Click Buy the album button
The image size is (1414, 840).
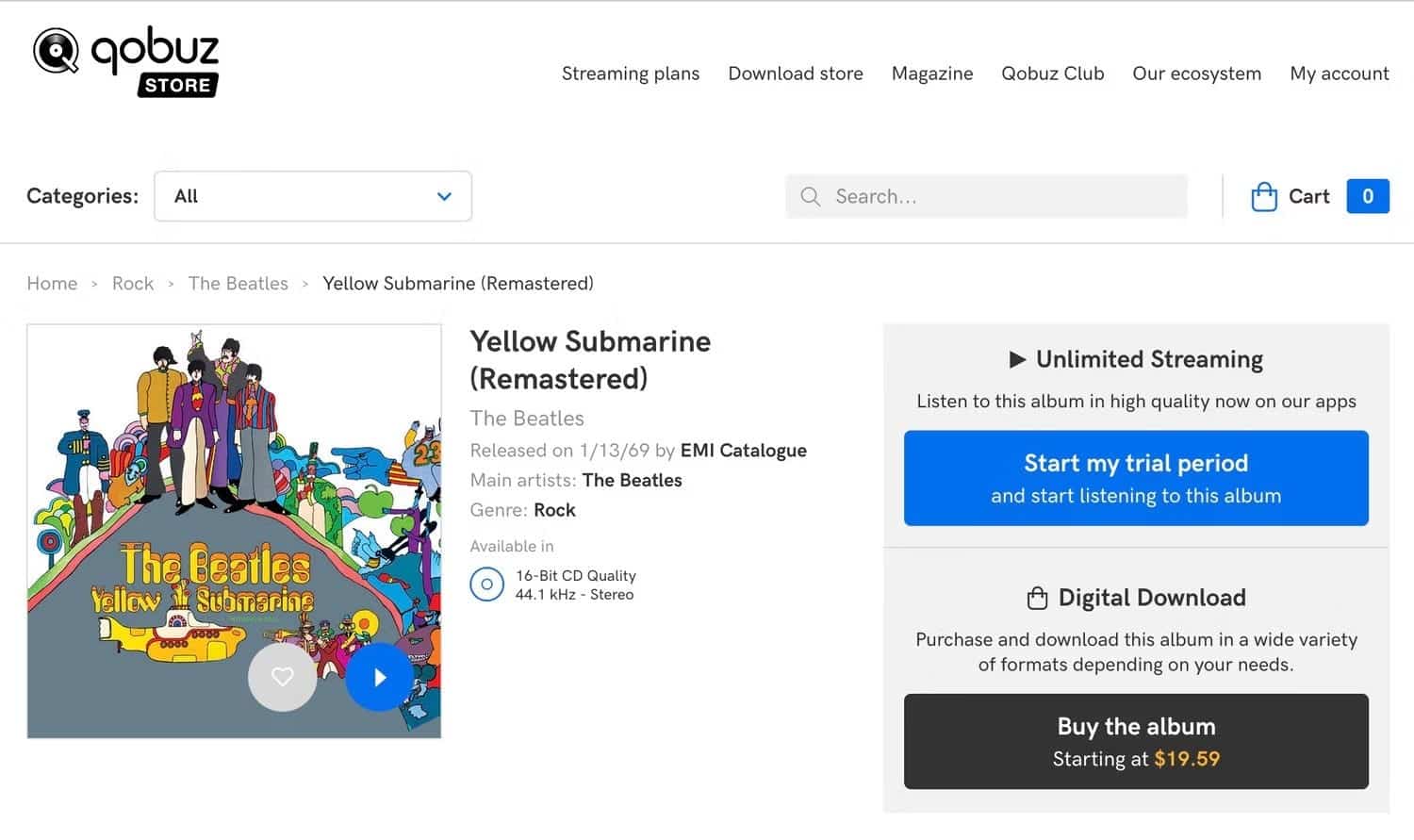coord(1135,741)
